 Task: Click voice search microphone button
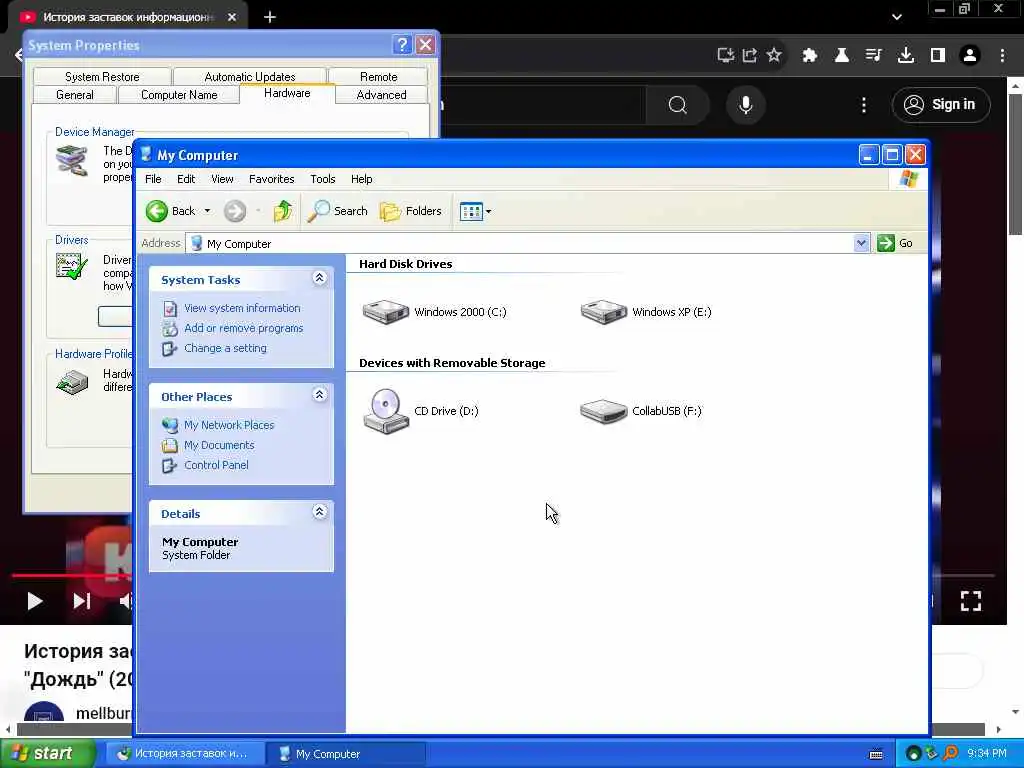[745, 104]
